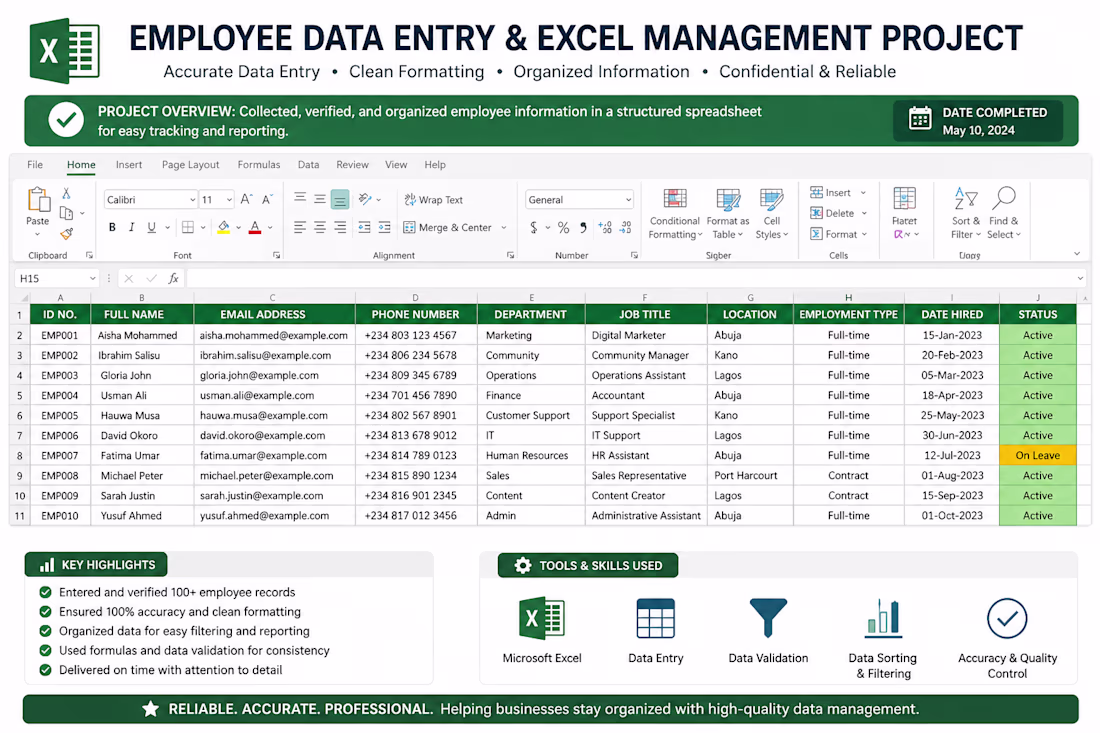Apply Comma Style format

pyautogui.click(x=583, y=227)
